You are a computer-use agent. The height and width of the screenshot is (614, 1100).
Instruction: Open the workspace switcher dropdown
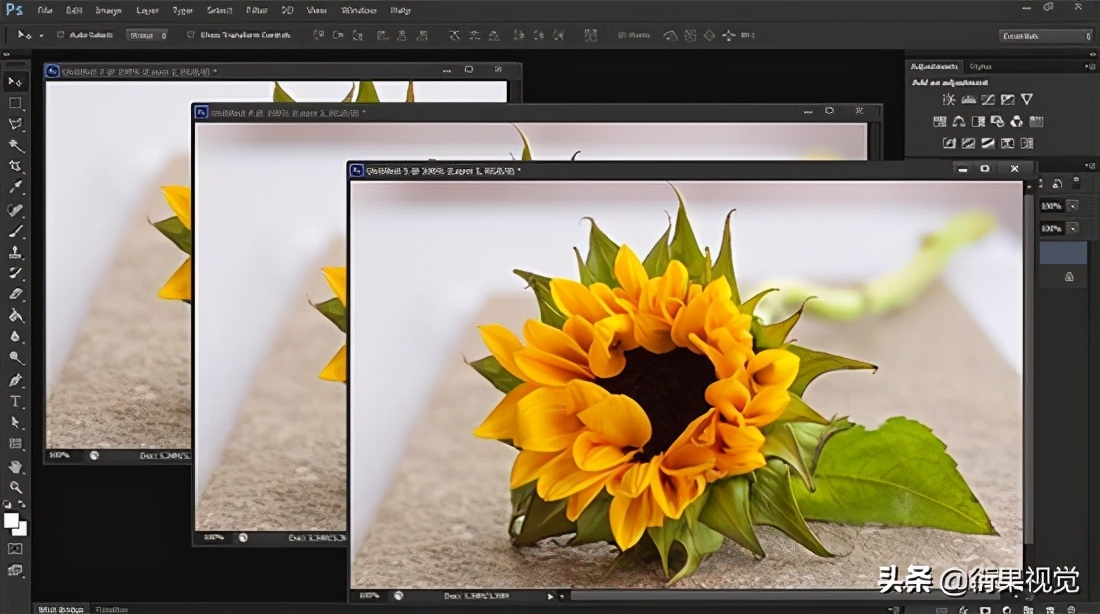[1045, 36]
